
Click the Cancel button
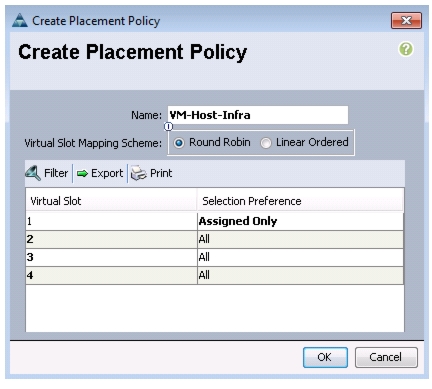(386, 357)
